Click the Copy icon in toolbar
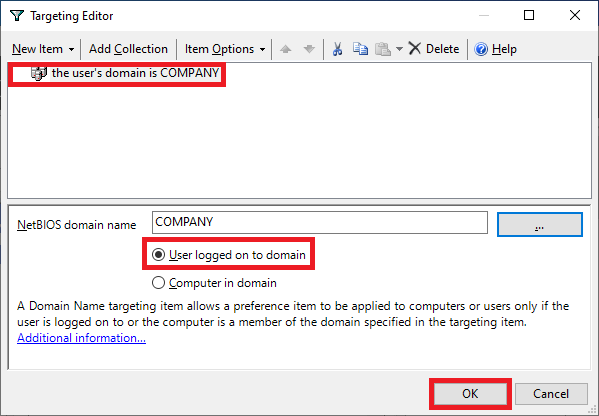599x416 pixels. tap(360, 49)
